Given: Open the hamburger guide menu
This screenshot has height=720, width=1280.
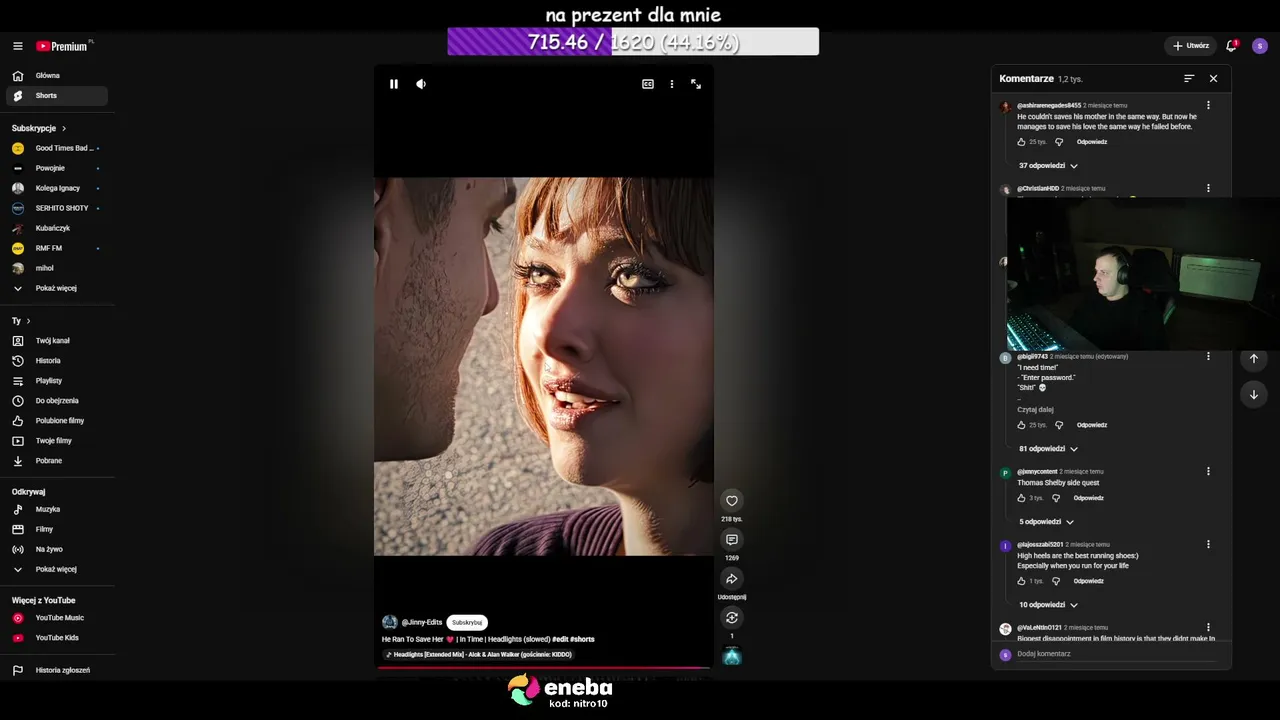Looking at the screenshot, I should [x=17, y=46].
